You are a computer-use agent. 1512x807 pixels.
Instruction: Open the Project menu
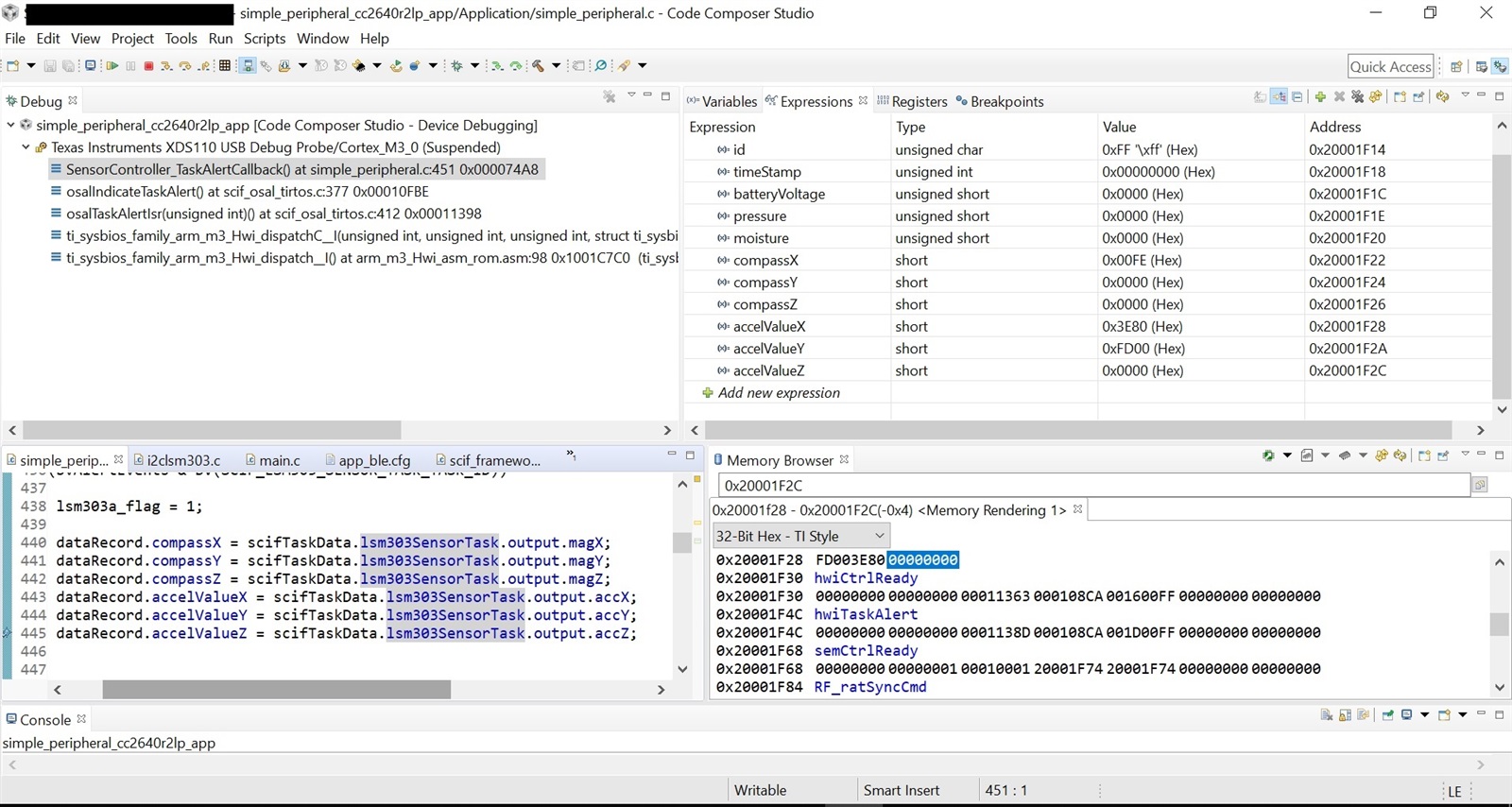[132, 39]
